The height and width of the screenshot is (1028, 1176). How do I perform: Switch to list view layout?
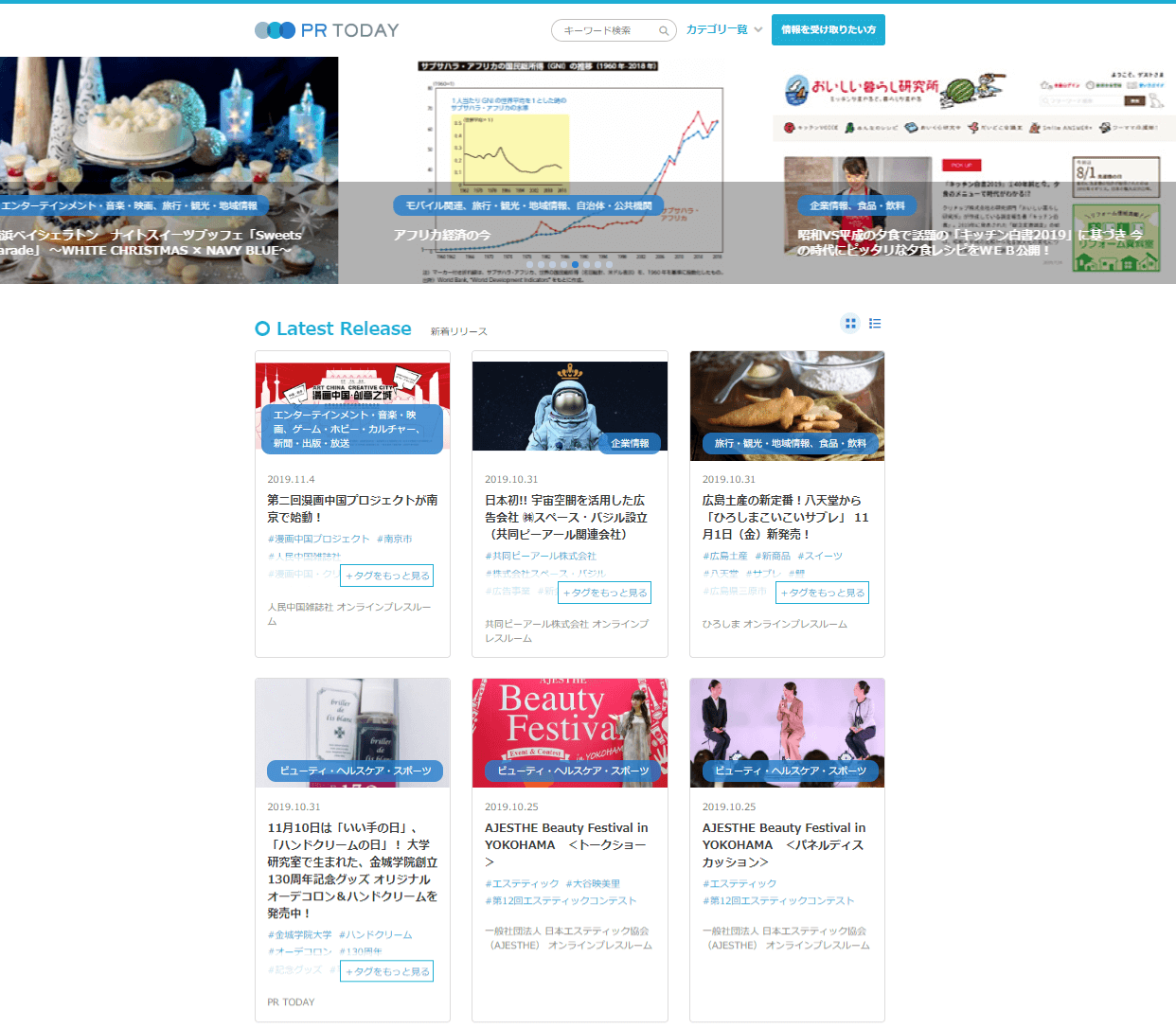[875, 324]
